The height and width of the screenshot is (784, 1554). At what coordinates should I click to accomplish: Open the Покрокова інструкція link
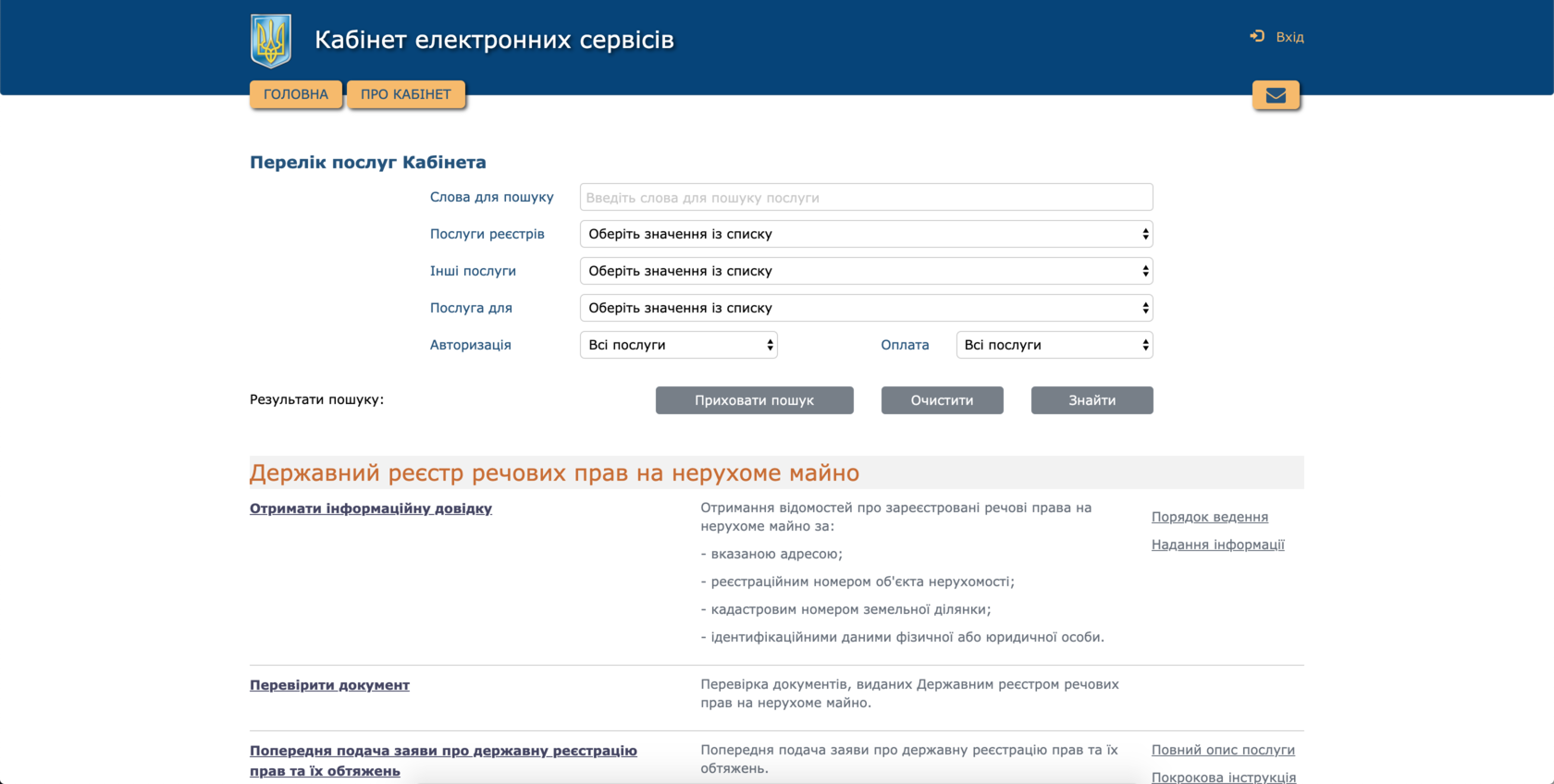click(1224, 778)
